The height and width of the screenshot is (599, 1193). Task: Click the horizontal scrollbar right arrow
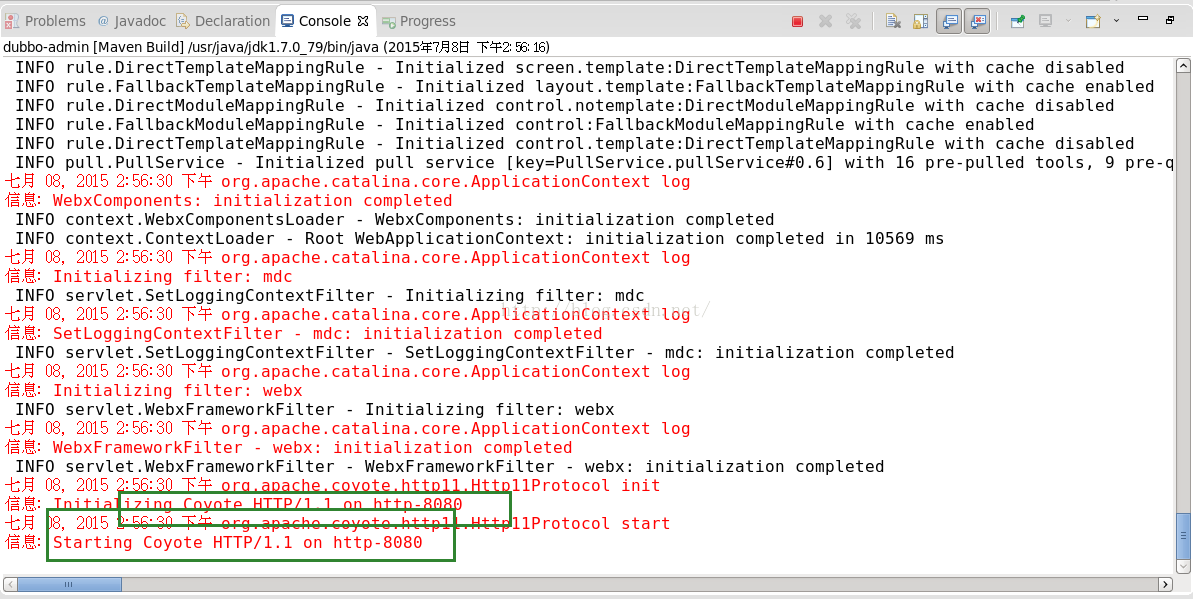click(x=1165, y=585)
